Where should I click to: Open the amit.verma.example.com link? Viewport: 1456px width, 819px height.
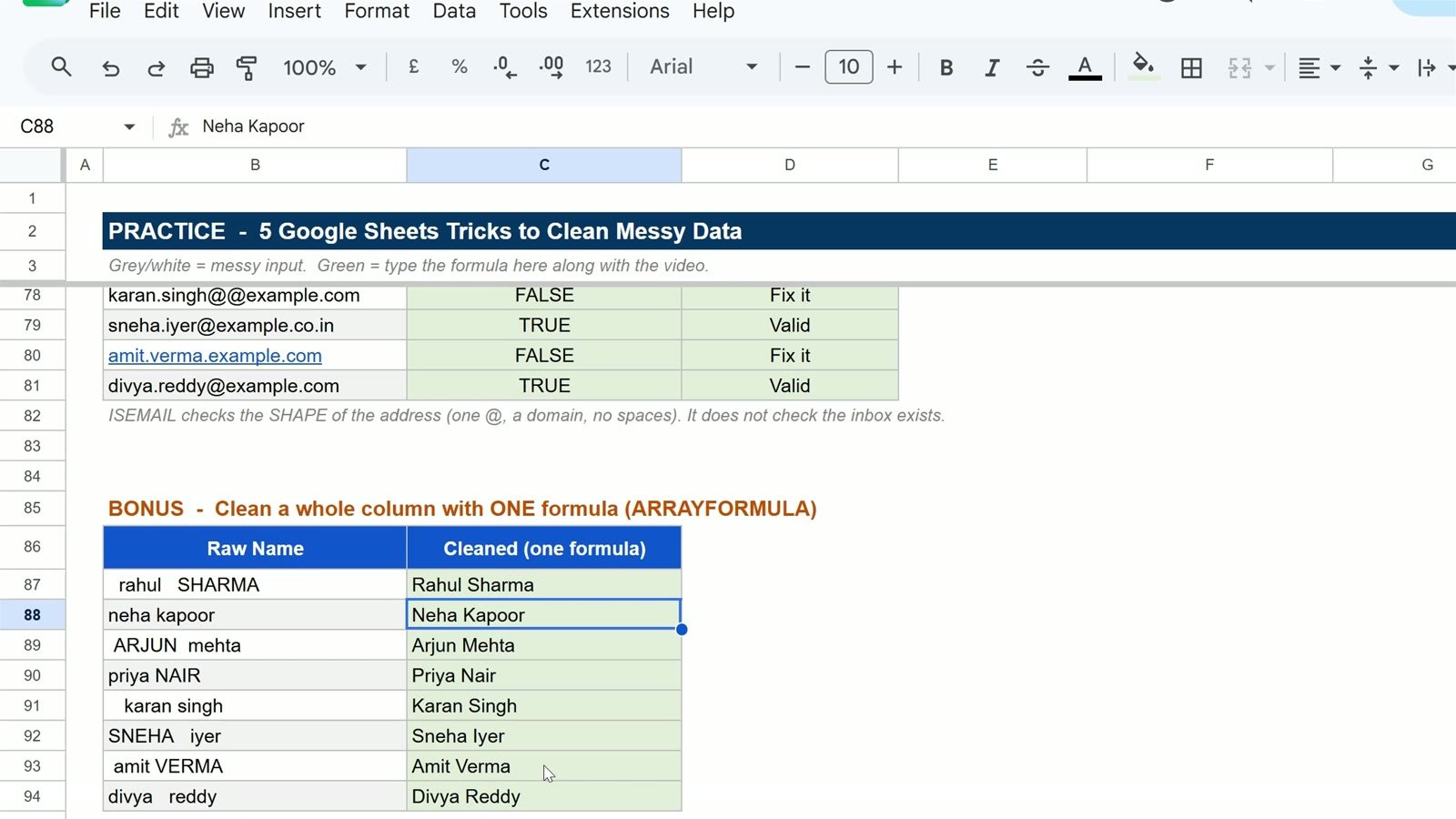[215, 356]
